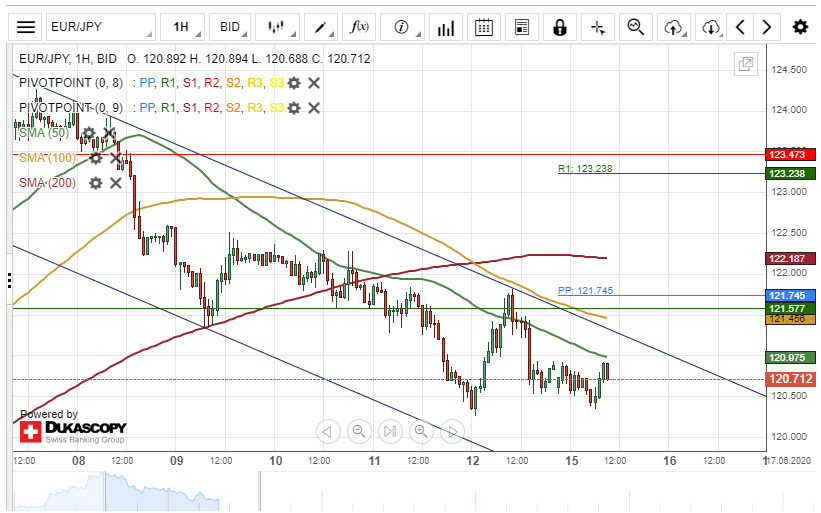Click the calendar icon in toolbar

point(483,27)
